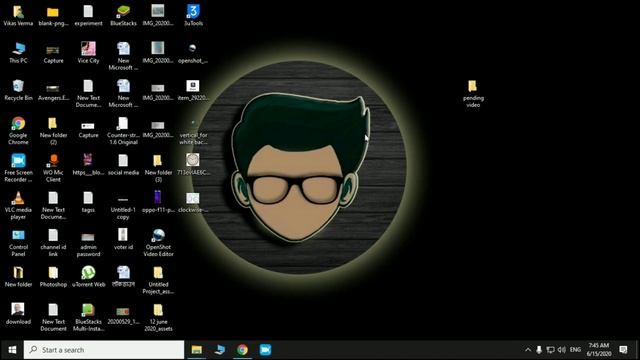Open the taskbar app next to File Explorer
This screenshot has width=640, height=360.
(x=220, y=350)
